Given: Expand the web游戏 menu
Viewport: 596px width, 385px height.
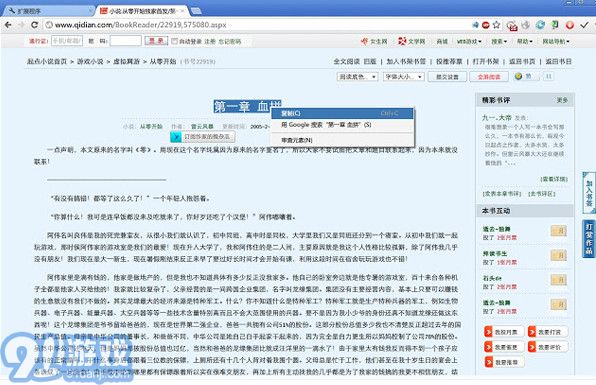Looking at the screenshot, I should 469,41.
